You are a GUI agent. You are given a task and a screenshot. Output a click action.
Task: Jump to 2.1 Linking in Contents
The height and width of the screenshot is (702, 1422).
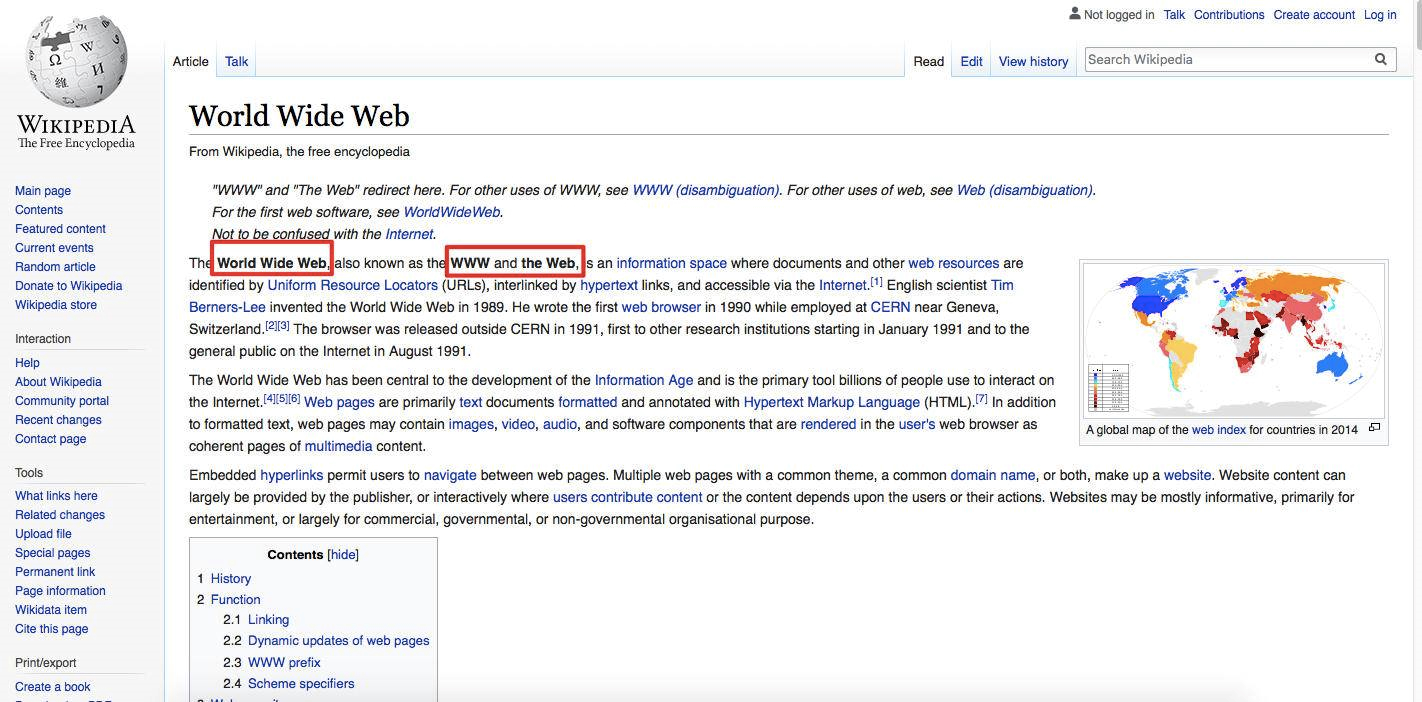coord(268,620)
